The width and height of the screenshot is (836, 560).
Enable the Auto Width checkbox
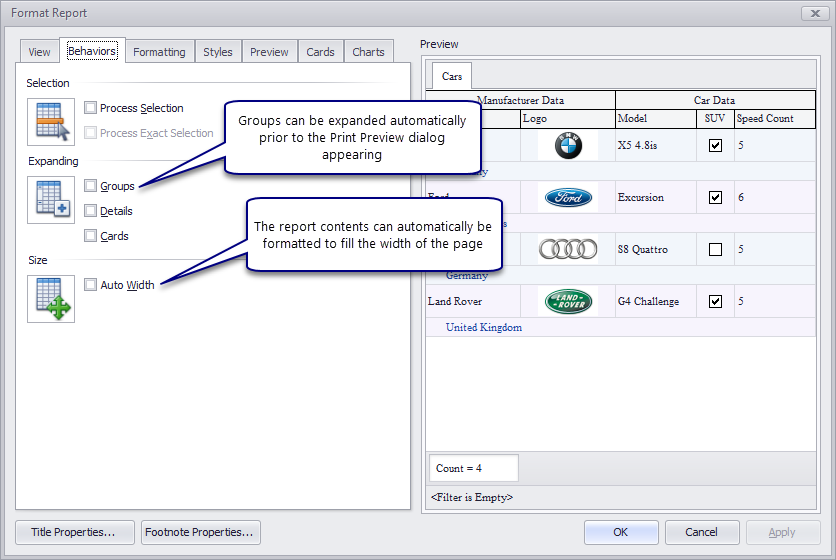coord(91,285)
